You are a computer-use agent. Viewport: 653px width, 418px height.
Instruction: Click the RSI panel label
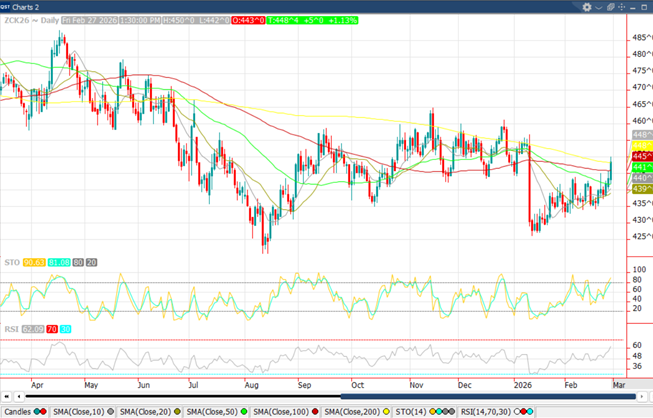[9, 327]
